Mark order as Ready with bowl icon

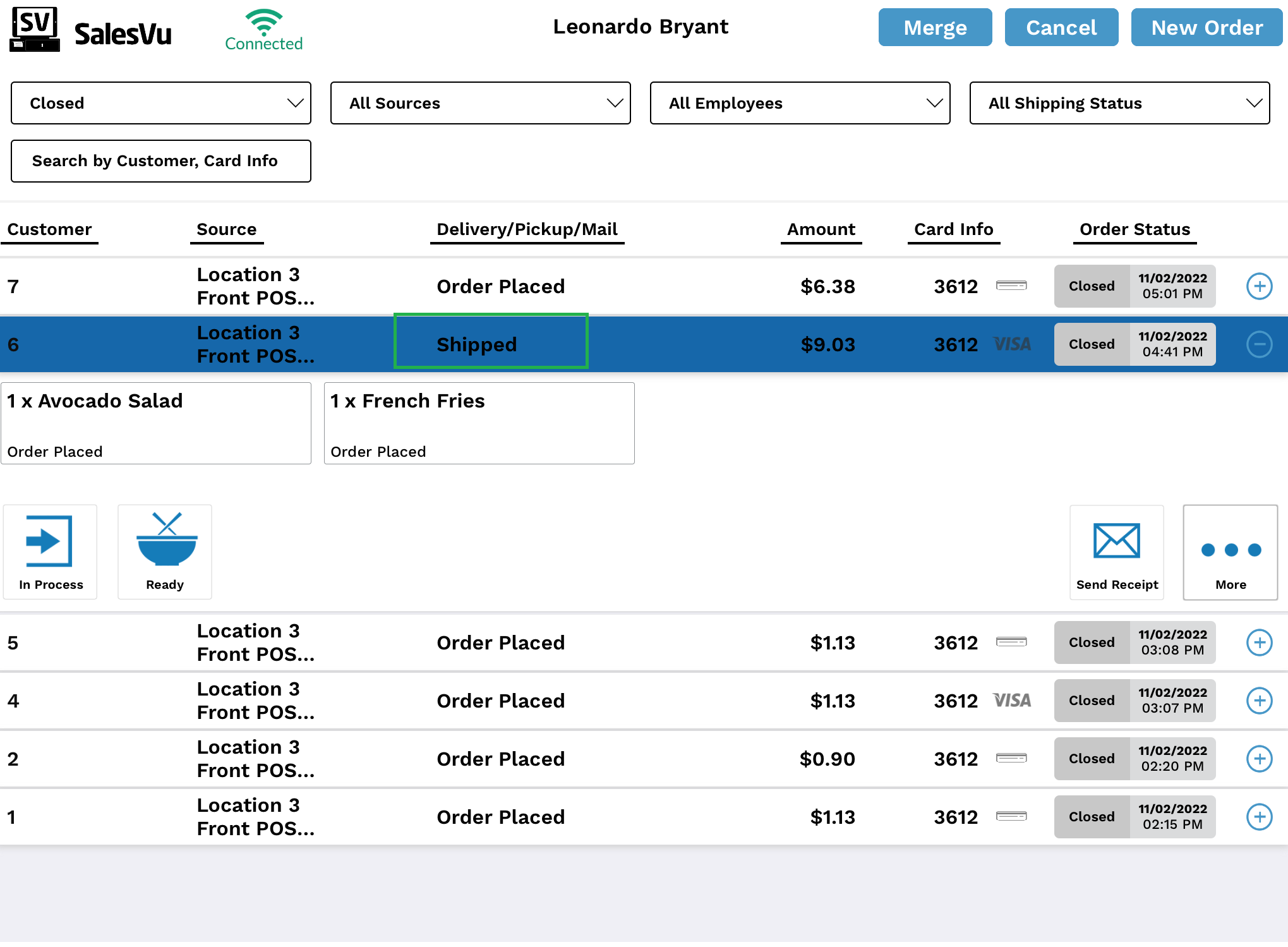coord(166,541)
